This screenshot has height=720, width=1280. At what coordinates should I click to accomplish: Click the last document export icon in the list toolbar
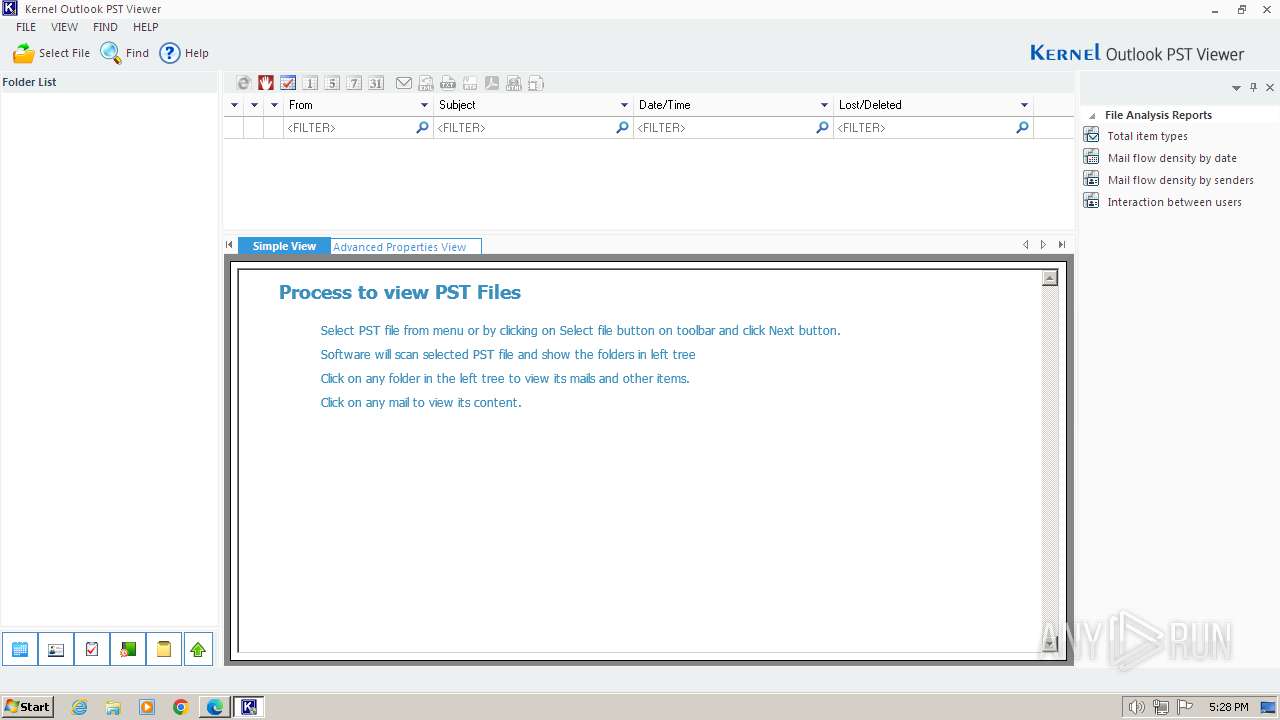(x=536, y=83)
